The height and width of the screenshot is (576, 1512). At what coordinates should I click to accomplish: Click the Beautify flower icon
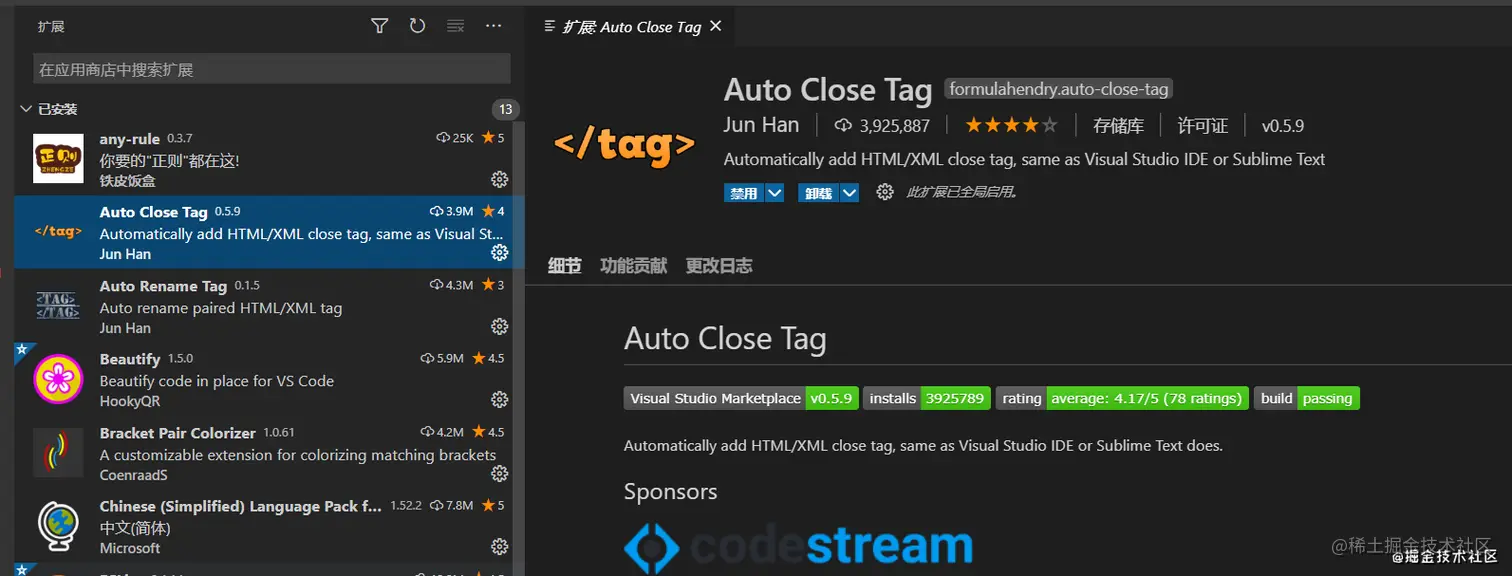pos(58,379)
